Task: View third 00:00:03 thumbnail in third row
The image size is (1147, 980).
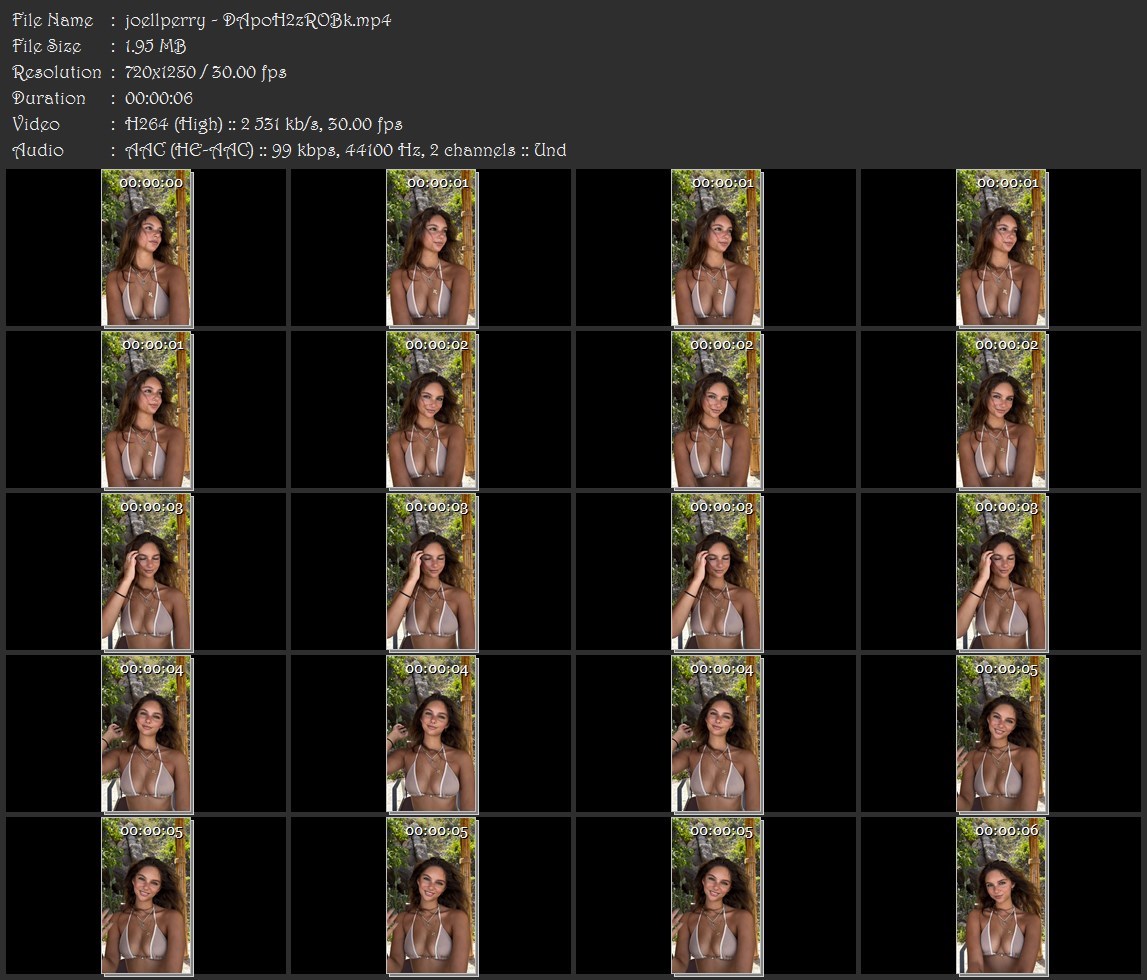Action: coord(716,572)
